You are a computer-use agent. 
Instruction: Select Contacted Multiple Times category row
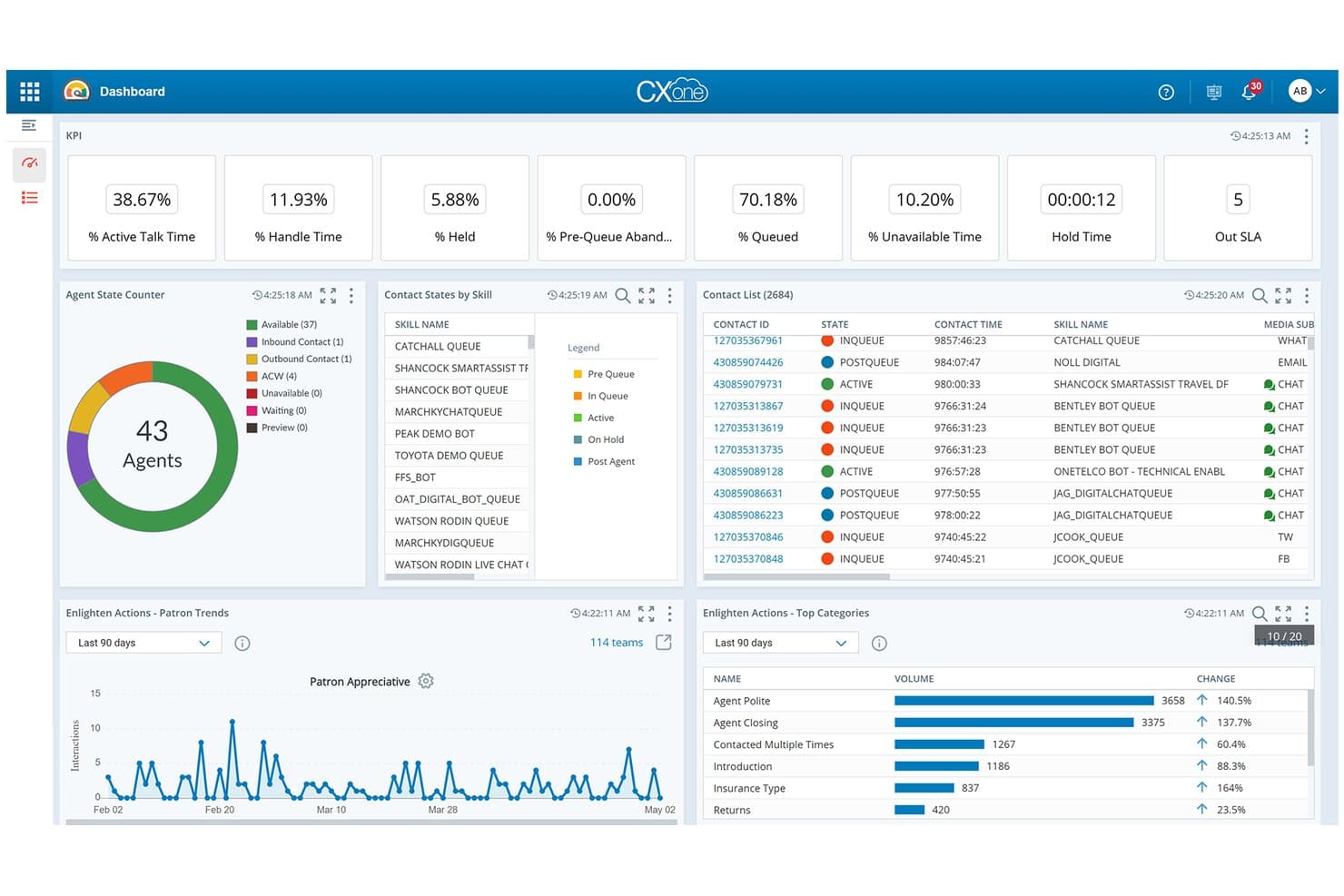coord(1006,744)
